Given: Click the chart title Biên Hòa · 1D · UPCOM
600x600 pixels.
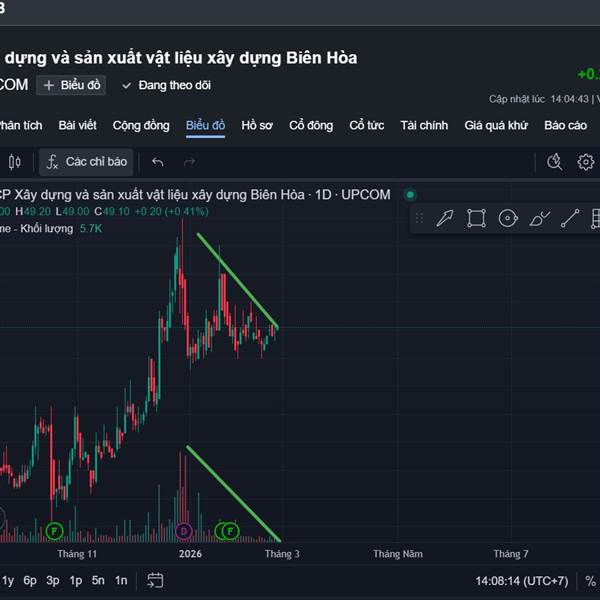Looking at the screenshot, I should [194, 195].
